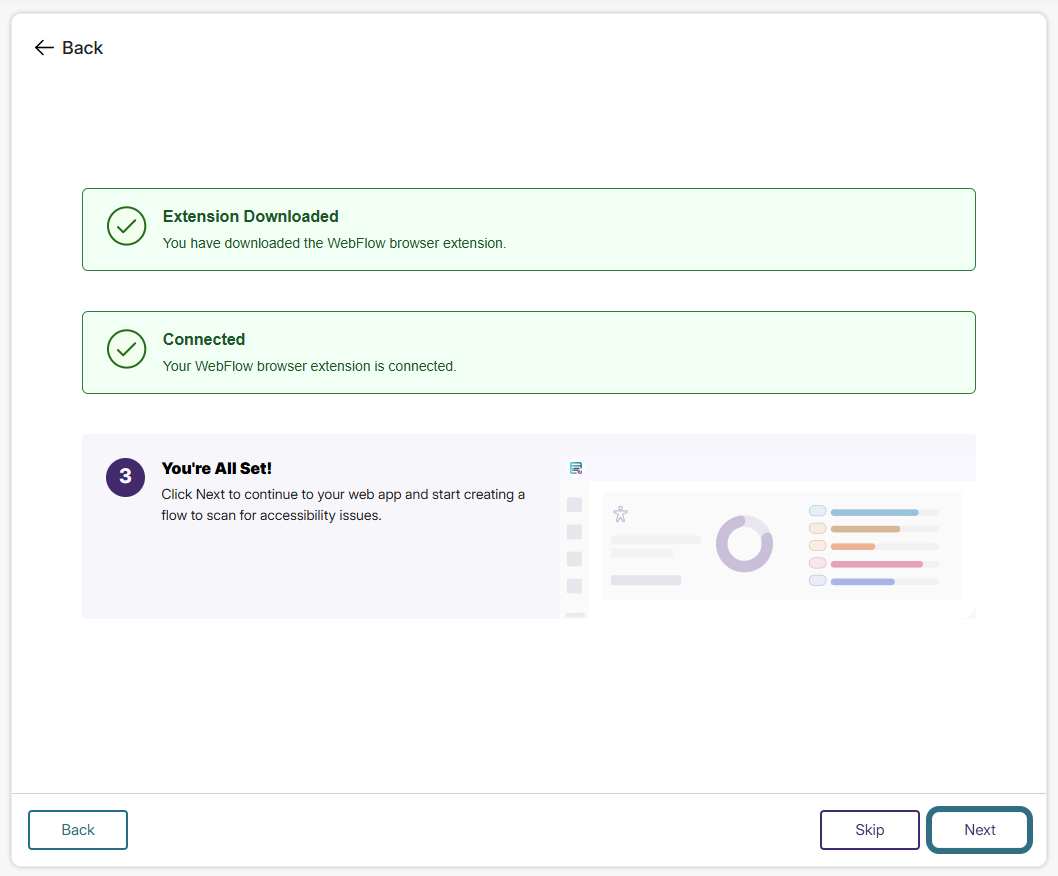This screenshot has height=876, width=1058.
Task: Click the Next button
Action: coord(979,829)
